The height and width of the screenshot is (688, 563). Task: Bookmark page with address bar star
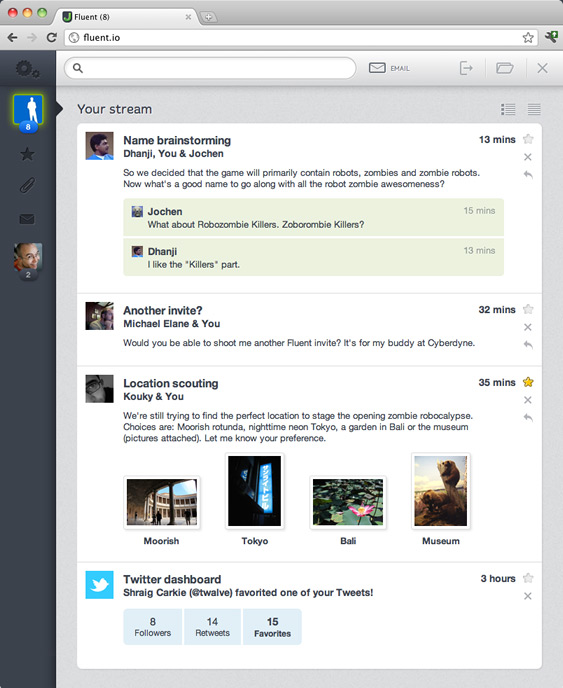(x=528, y=38)
